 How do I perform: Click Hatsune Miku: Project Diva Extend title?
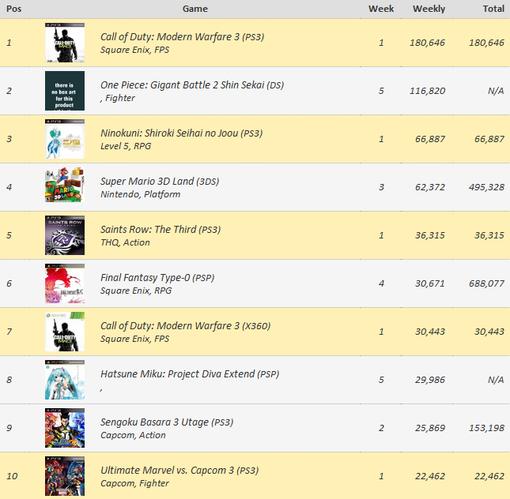pyautogui.click(x=190, y=374)
